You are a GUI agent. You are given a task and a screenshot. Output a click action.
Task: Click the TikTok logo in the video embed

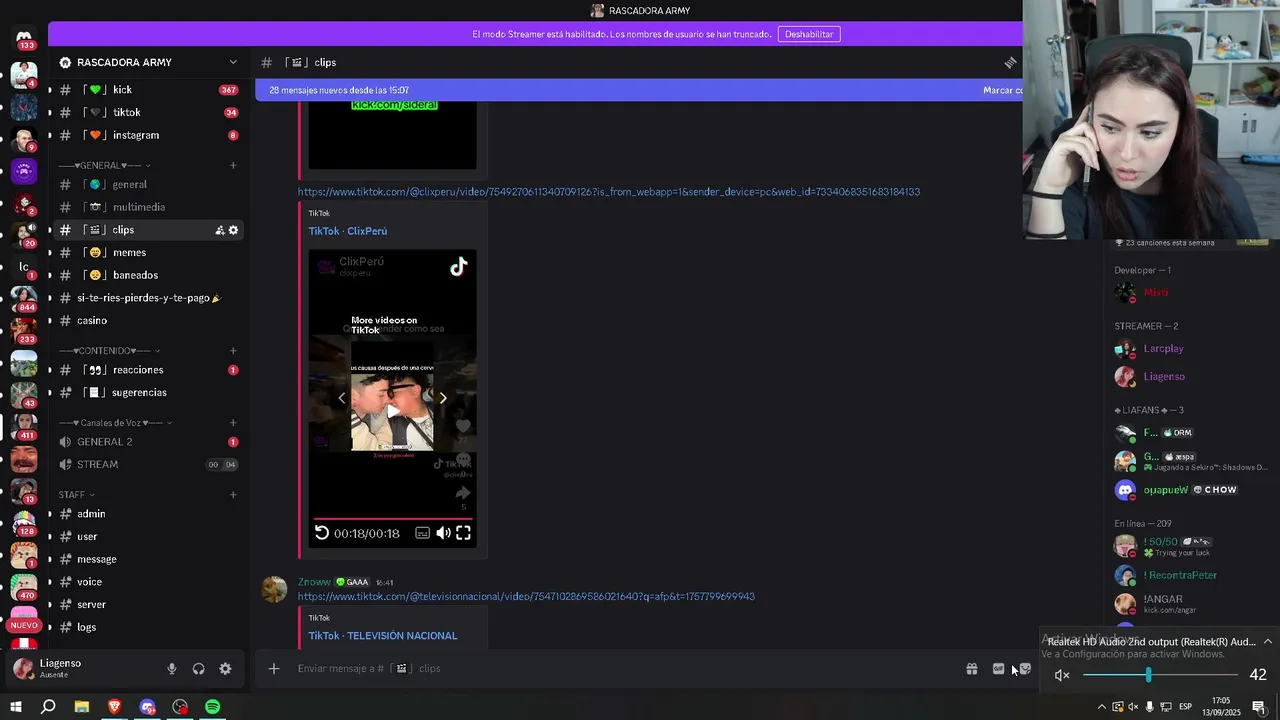pos(458,266)
